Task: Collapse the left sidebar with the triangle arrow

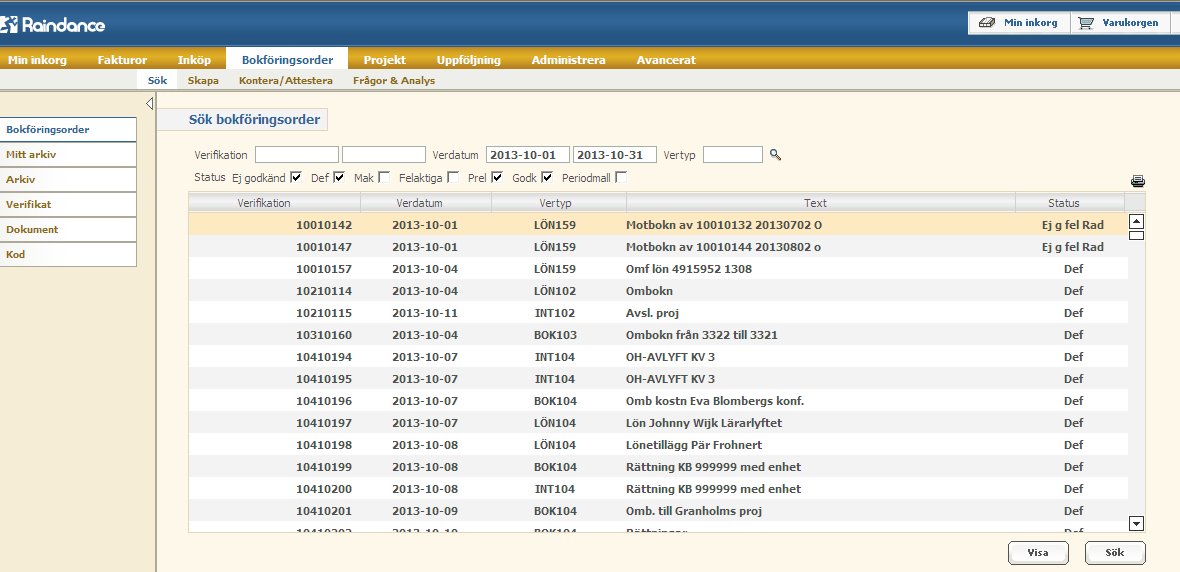Action: tap(149, 103)
